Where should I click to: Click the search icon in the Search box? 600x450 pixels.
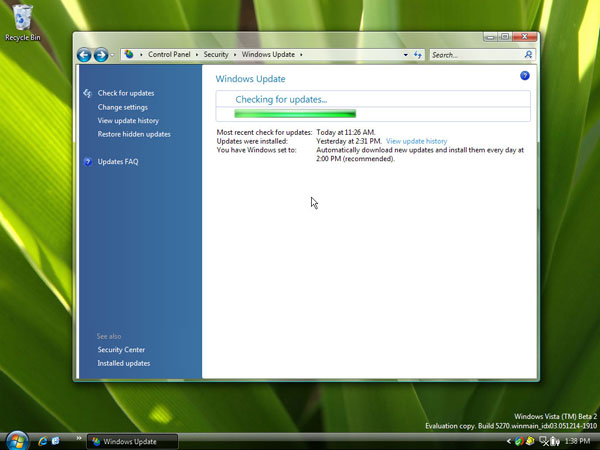coord(528,55)
